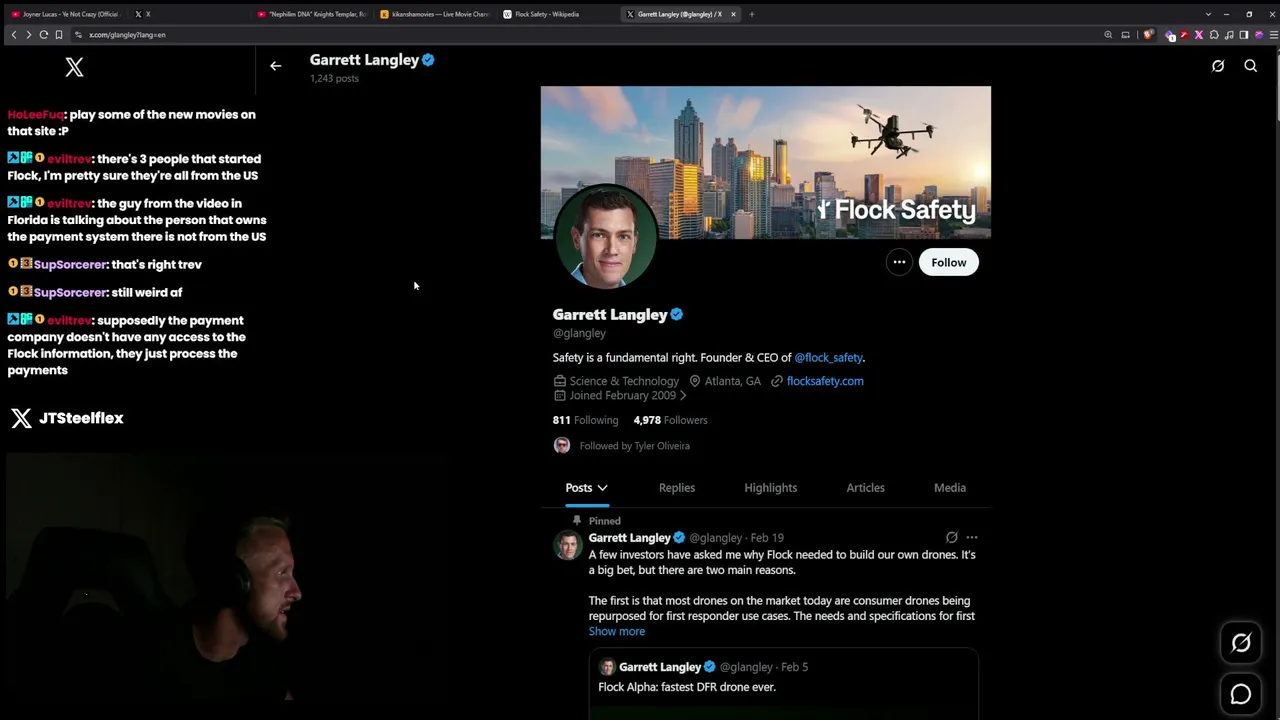View the 4,978 Followers list
1280x720 pixels.
pos(670,420)
